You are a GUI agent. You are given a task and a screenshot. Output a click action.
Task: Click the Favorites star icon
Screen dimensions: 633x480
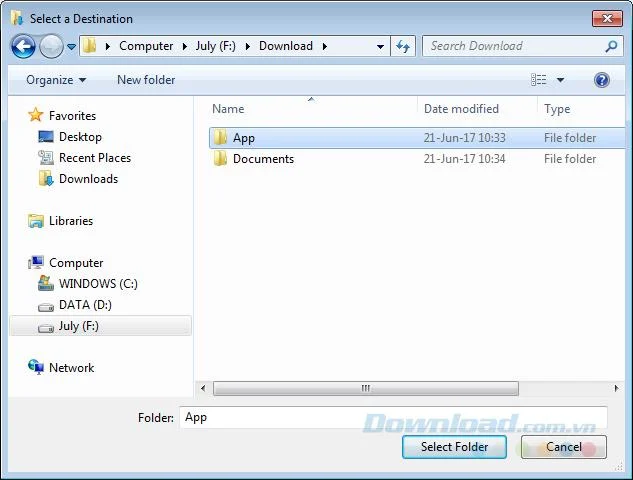[36, 115]
